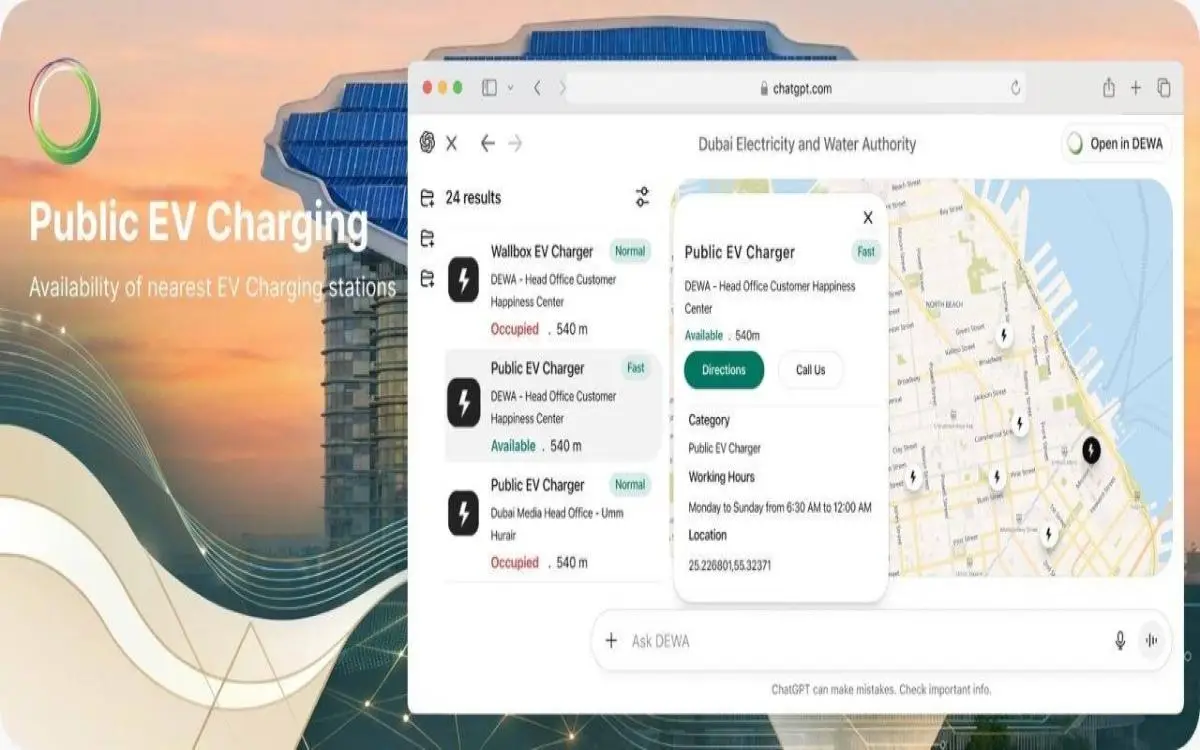Click the Call Us button
1200x750 pixels.
(810, 370)
